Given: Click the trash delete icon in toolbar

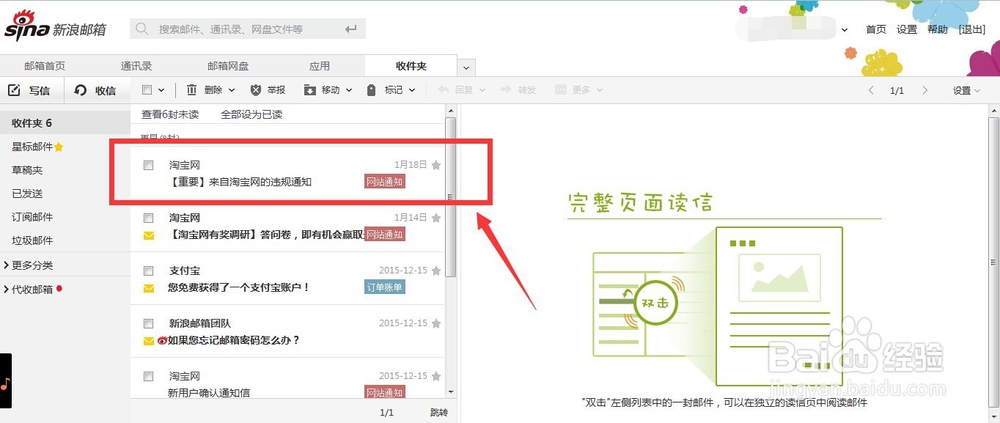Looking at the screenshot, I should 191,90.
